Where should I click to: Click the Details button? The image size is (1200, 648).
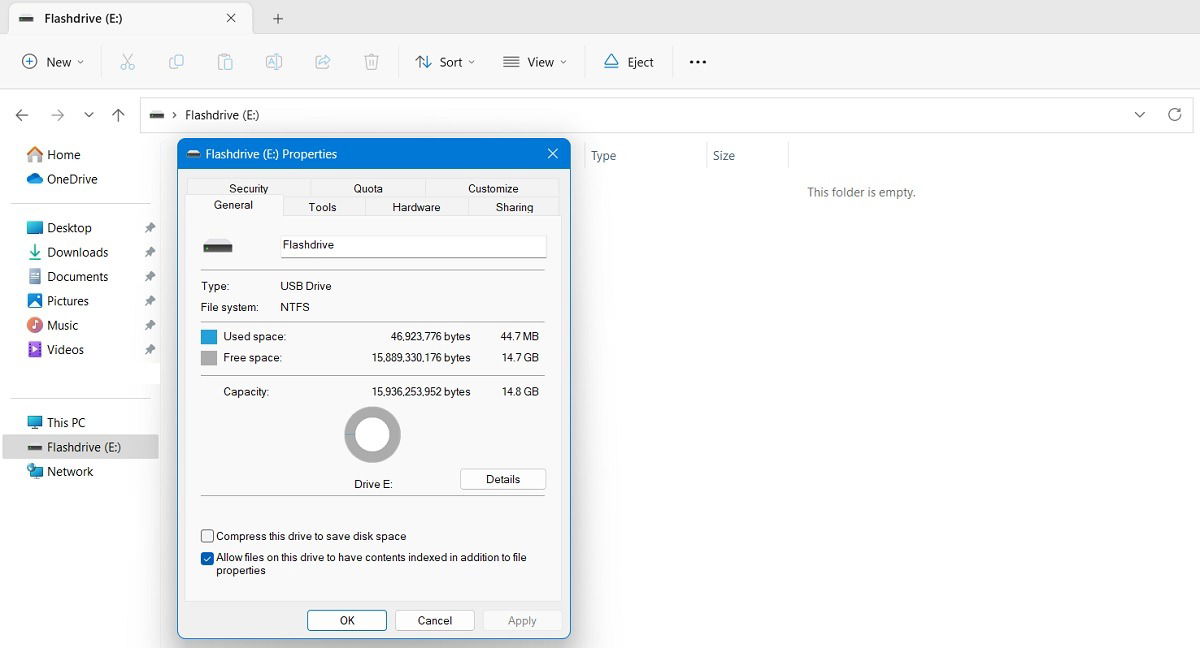click(x=502, y=479)
